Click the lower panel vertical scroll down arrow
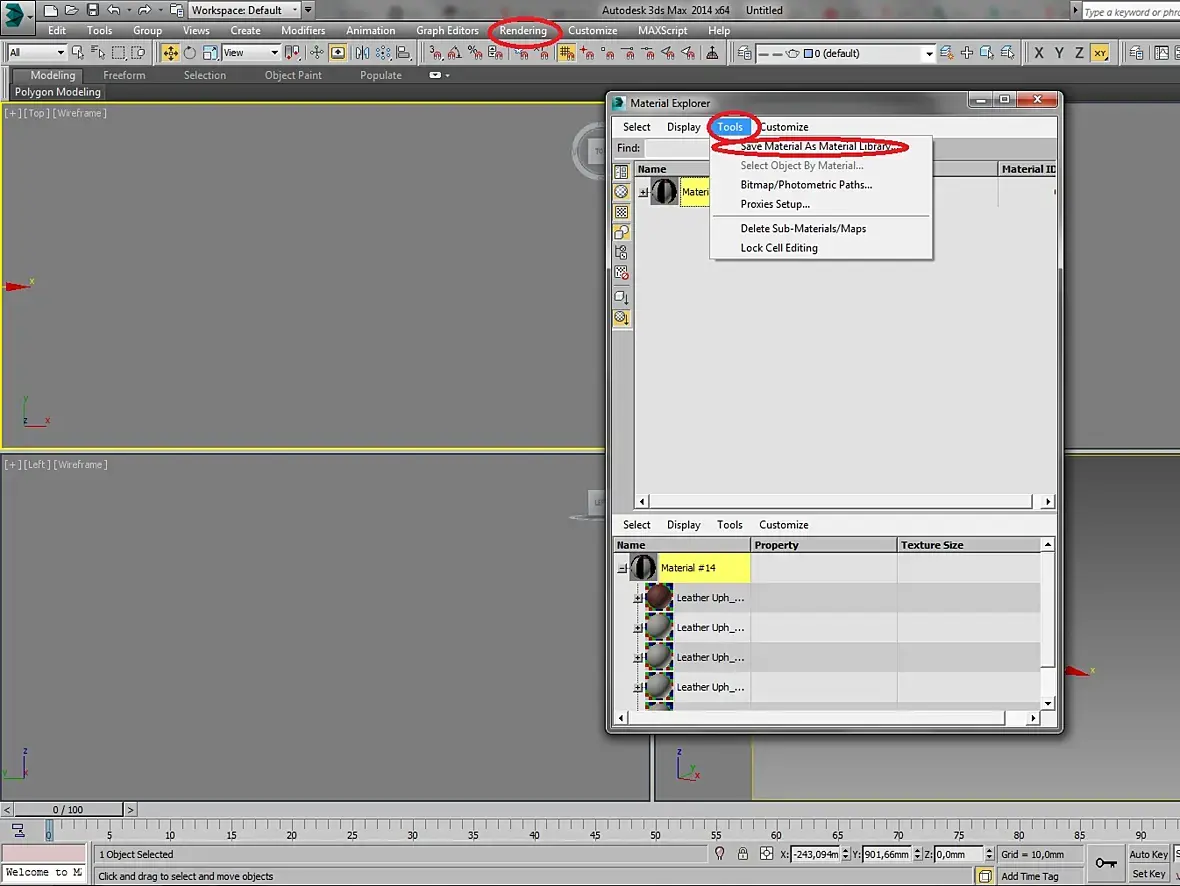 coord(1048,704)
